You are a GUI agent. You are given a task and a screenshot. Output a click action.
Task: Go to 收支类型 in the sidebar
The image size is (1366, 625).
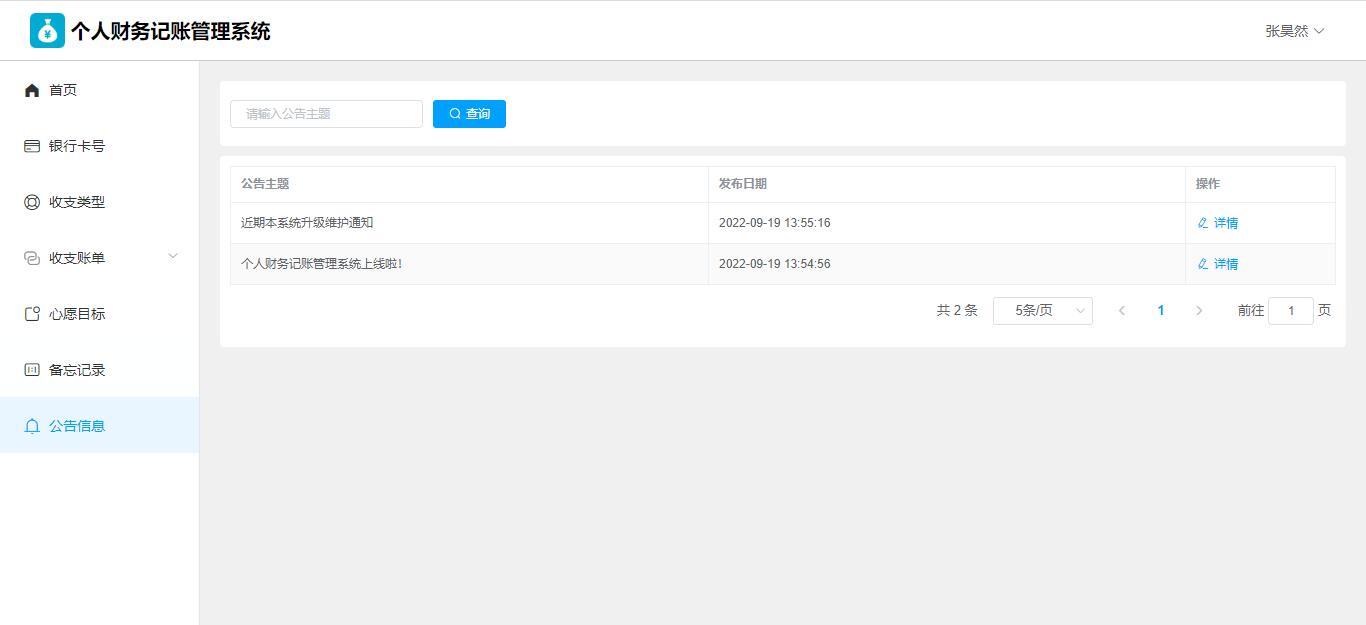(x=99, y=202)
